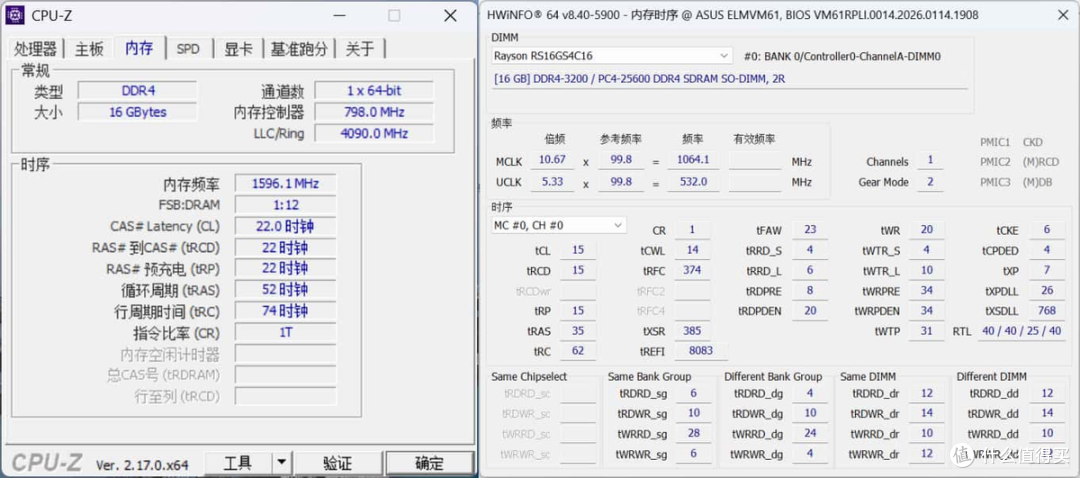Click the UCLK frequency 532.0 field

point(693,182)
